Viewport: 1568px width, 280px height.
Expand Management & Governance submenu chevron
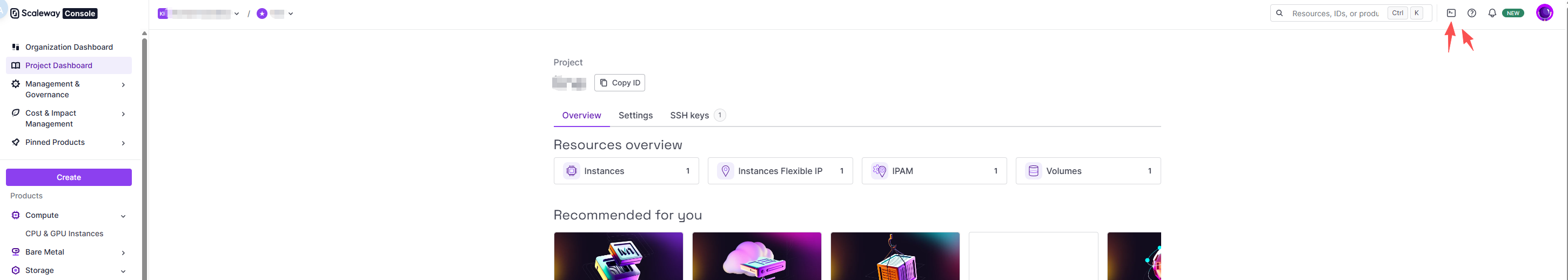pyautogui.click(x=124, y=85)
